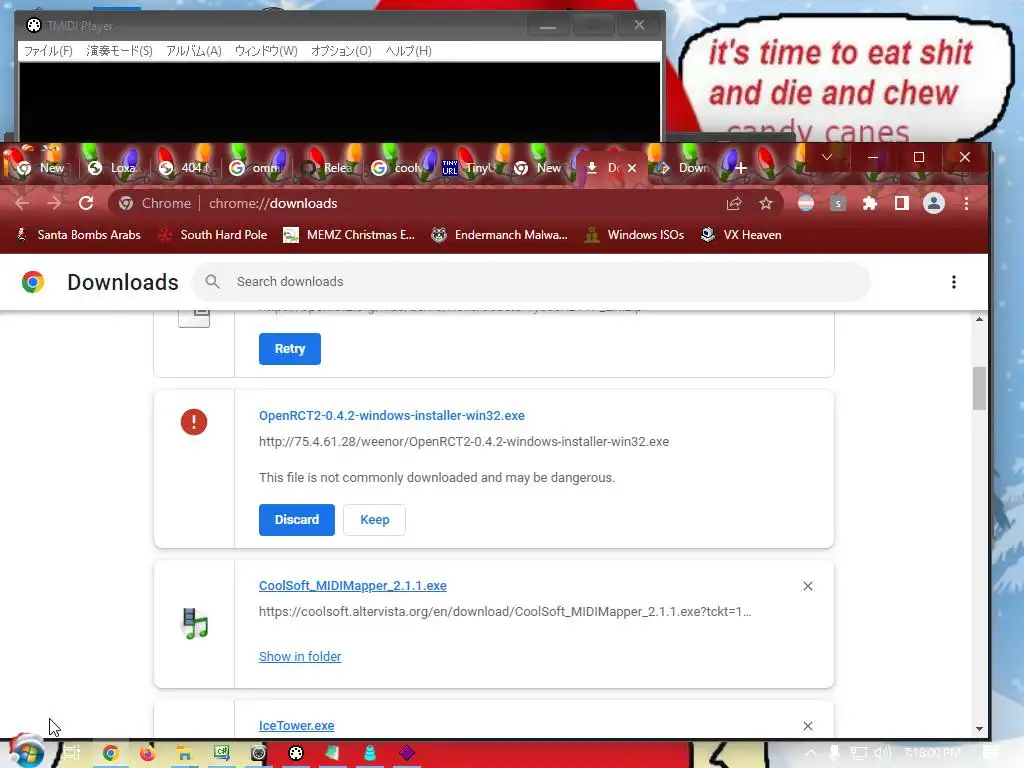
Task: Keep the OpenRCT2 installer download
Action: 374,520
